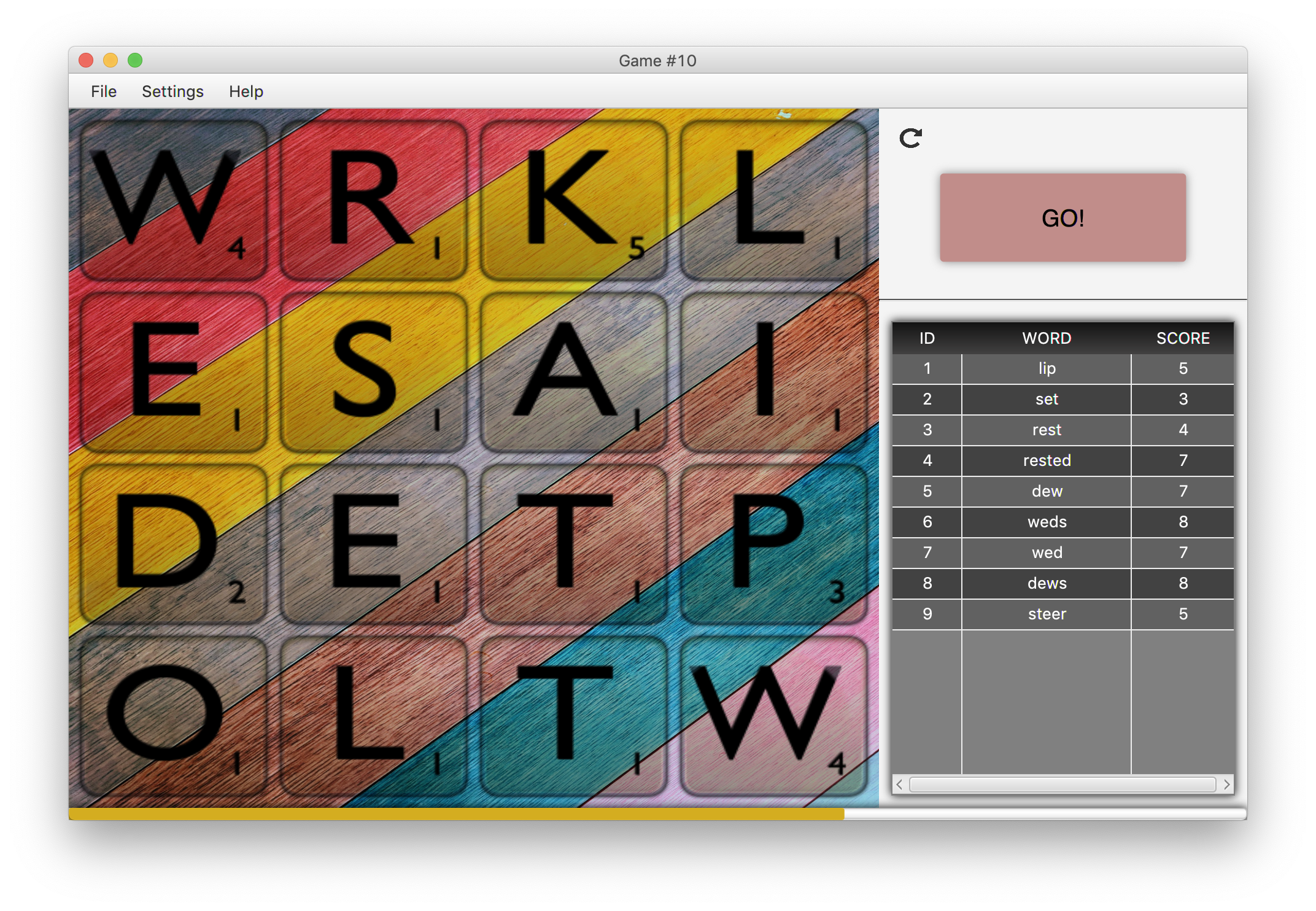The height and width of the screenshot is (911, 1316).
Task: Select the P letter tile
Action: click(x=773, y=544)
